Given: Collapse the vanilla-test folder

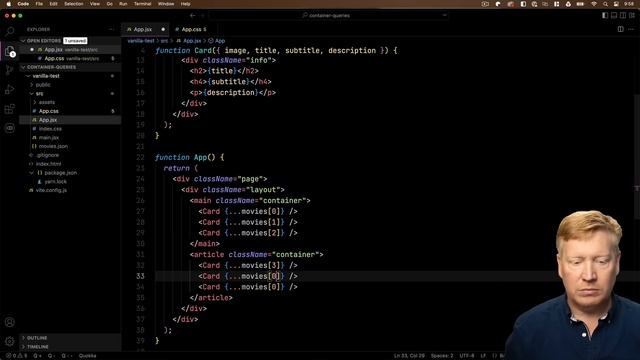Looking at the screenshot, I should pos(46,76).
